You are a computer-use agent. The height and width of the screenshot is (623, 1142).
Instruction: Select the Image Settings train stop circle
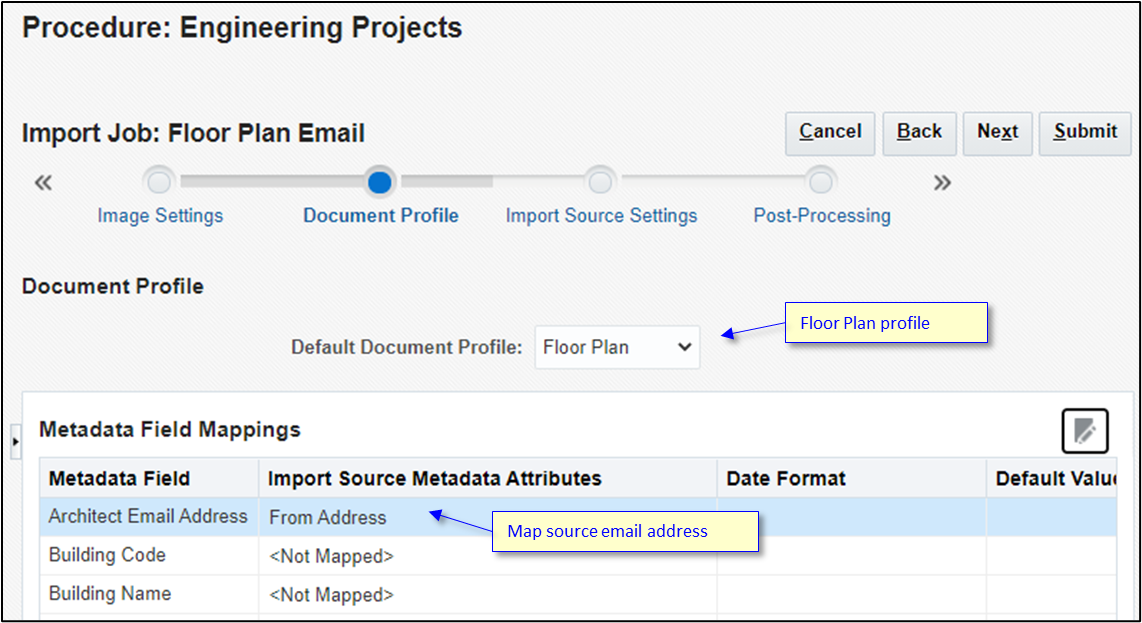159,182
